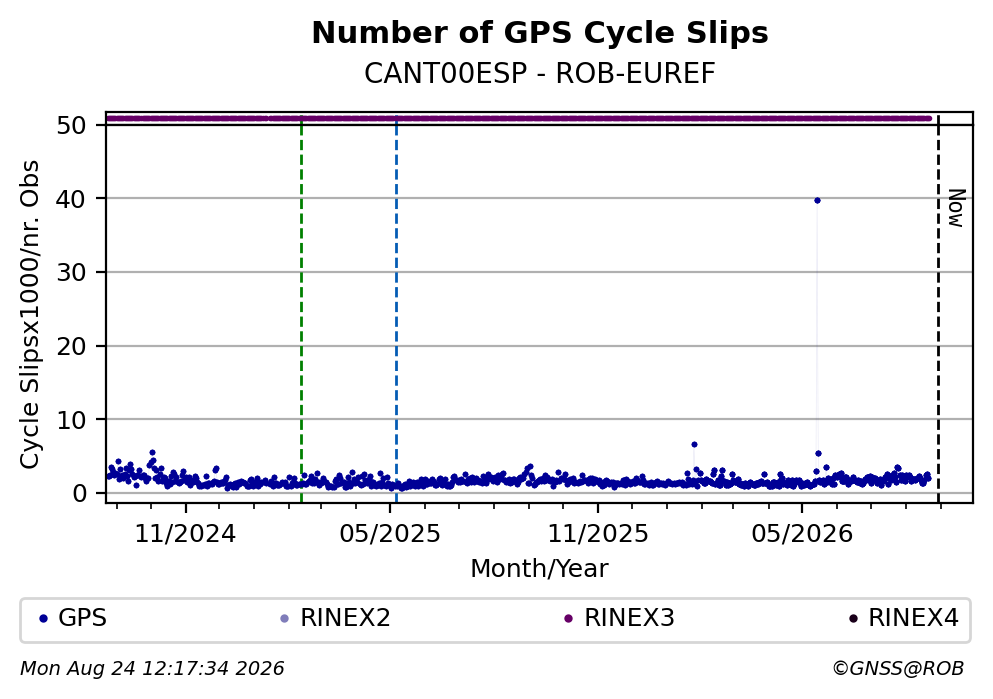Select the RINEX3 legend label

pyautogui.click(x=629, y=618)
